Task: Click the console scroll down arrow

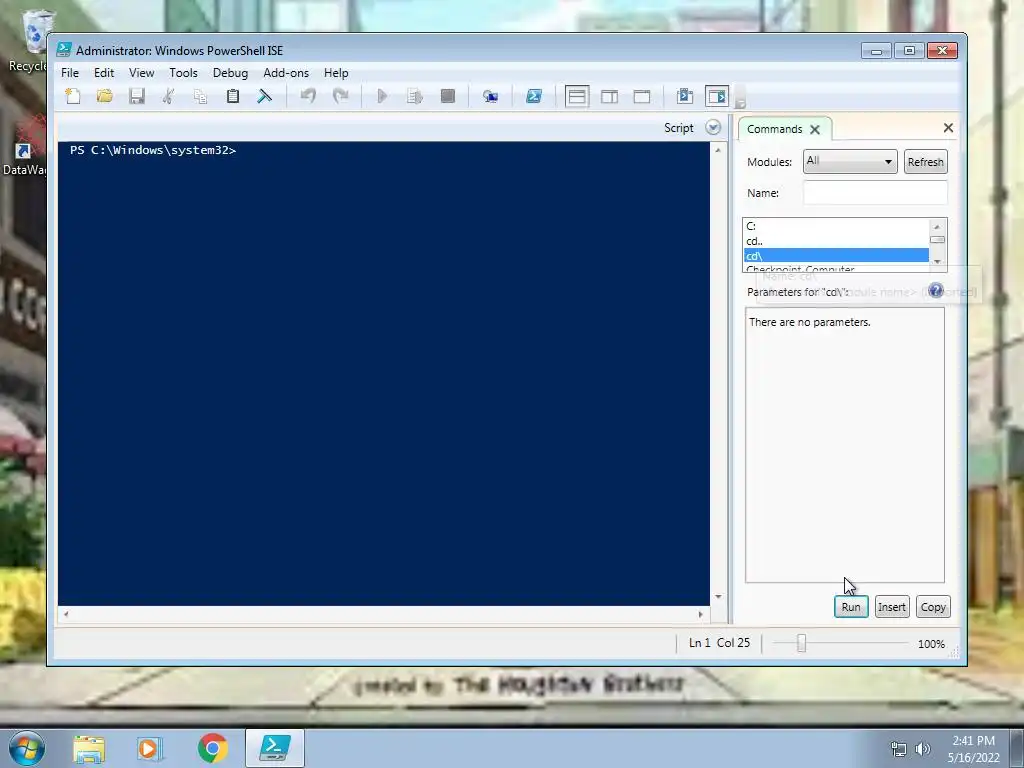Action: (x=718, y=596)
